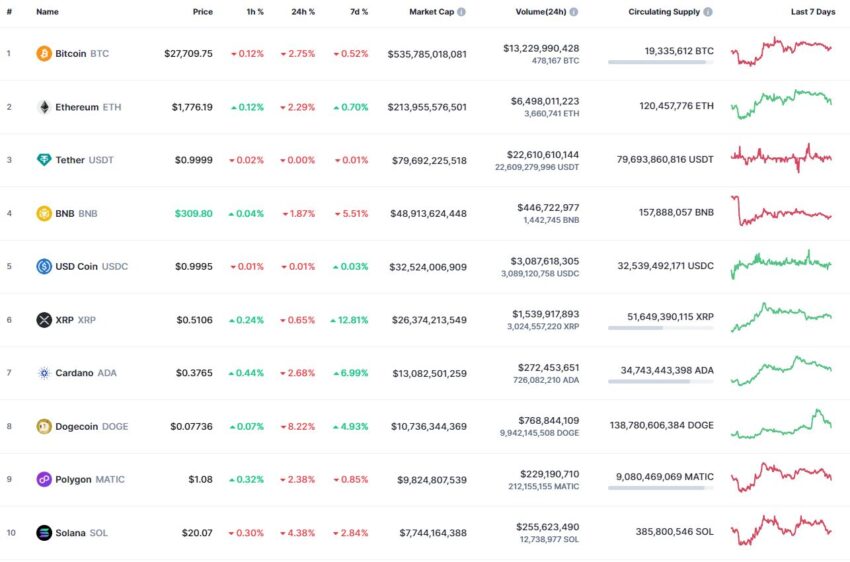Image resolution: width=850 pixels, height=562 pixels.
Task: Click the BNB yellow logo icon
Action: coord(44,214)
